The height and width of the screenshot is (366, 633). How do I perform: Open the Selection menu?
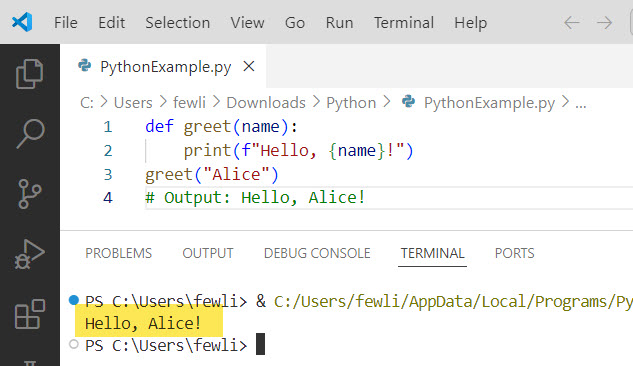tap(178, 23)
